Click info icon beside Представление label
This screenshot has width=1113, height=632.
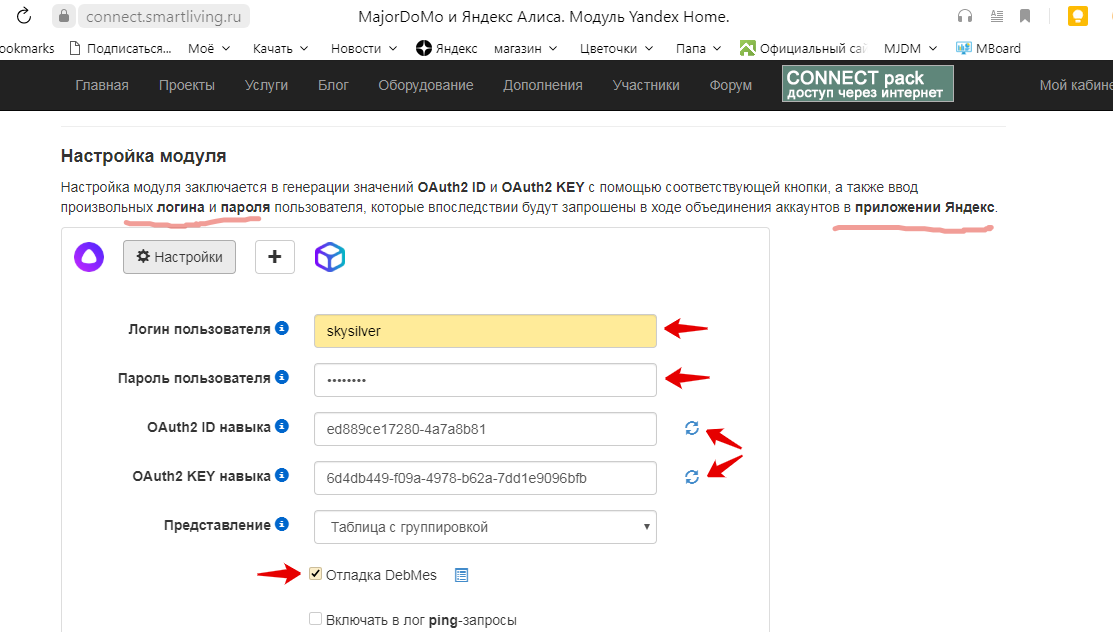282,525
